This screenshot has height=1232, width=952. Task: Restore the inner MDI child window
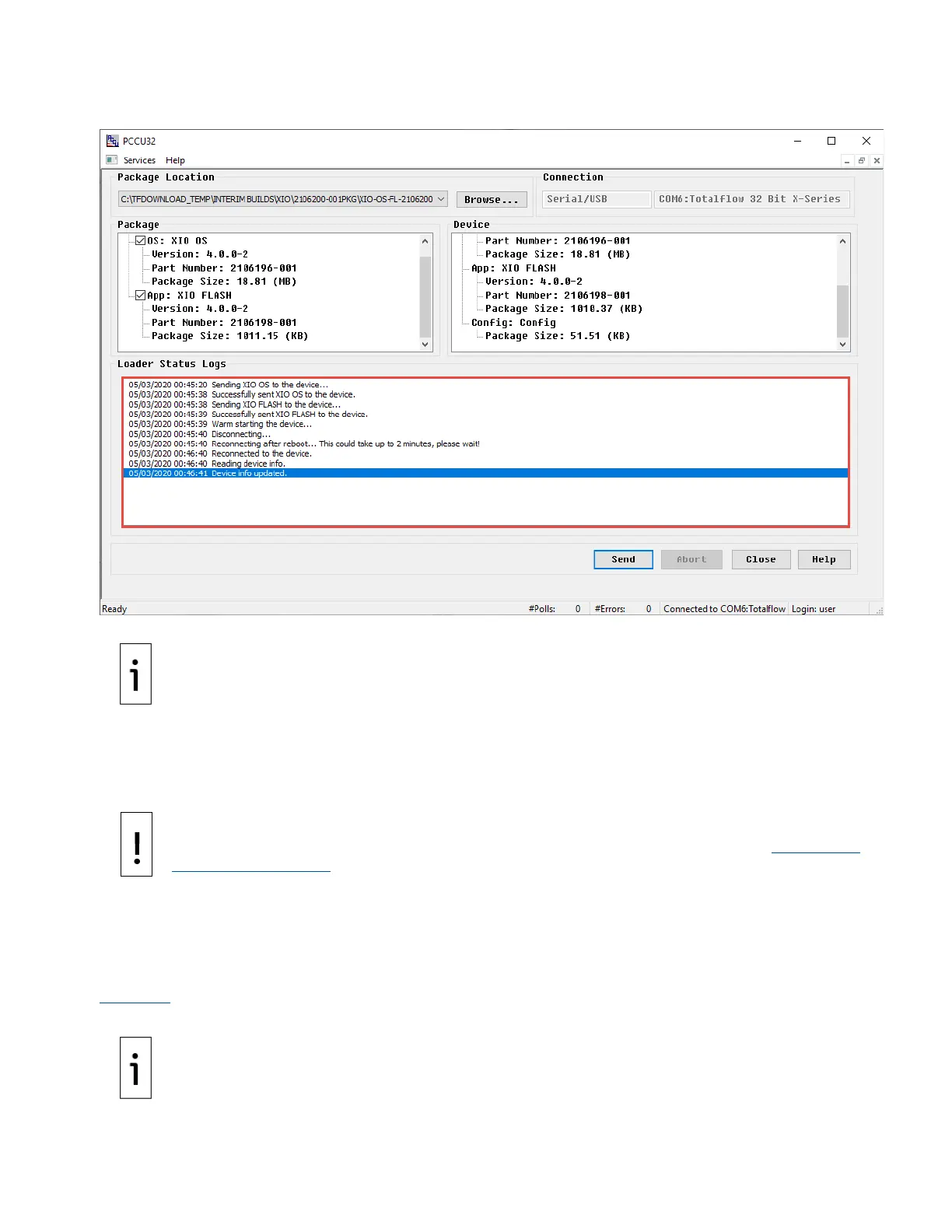862,161
